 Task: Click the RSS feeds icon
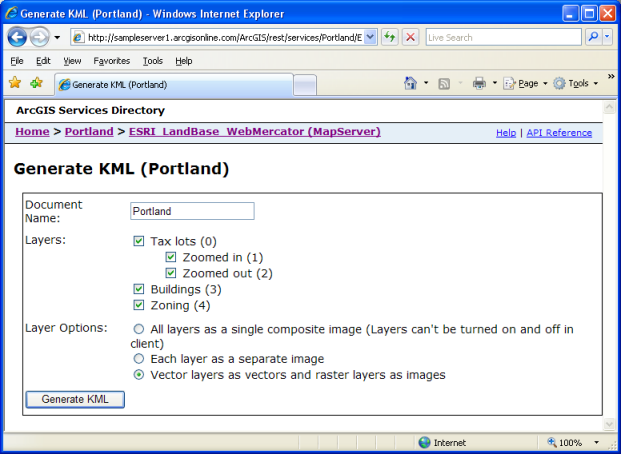(x=444, y=84)
